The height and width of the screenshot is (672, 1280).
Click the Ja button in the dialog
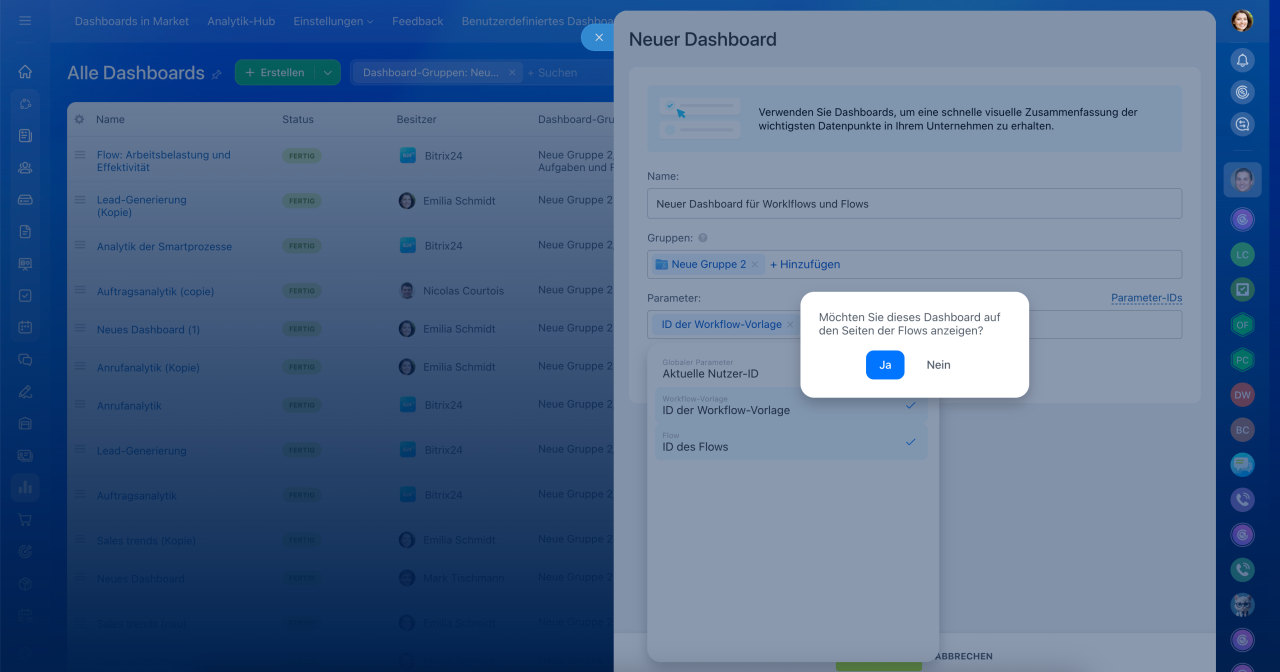pos(884,365)
